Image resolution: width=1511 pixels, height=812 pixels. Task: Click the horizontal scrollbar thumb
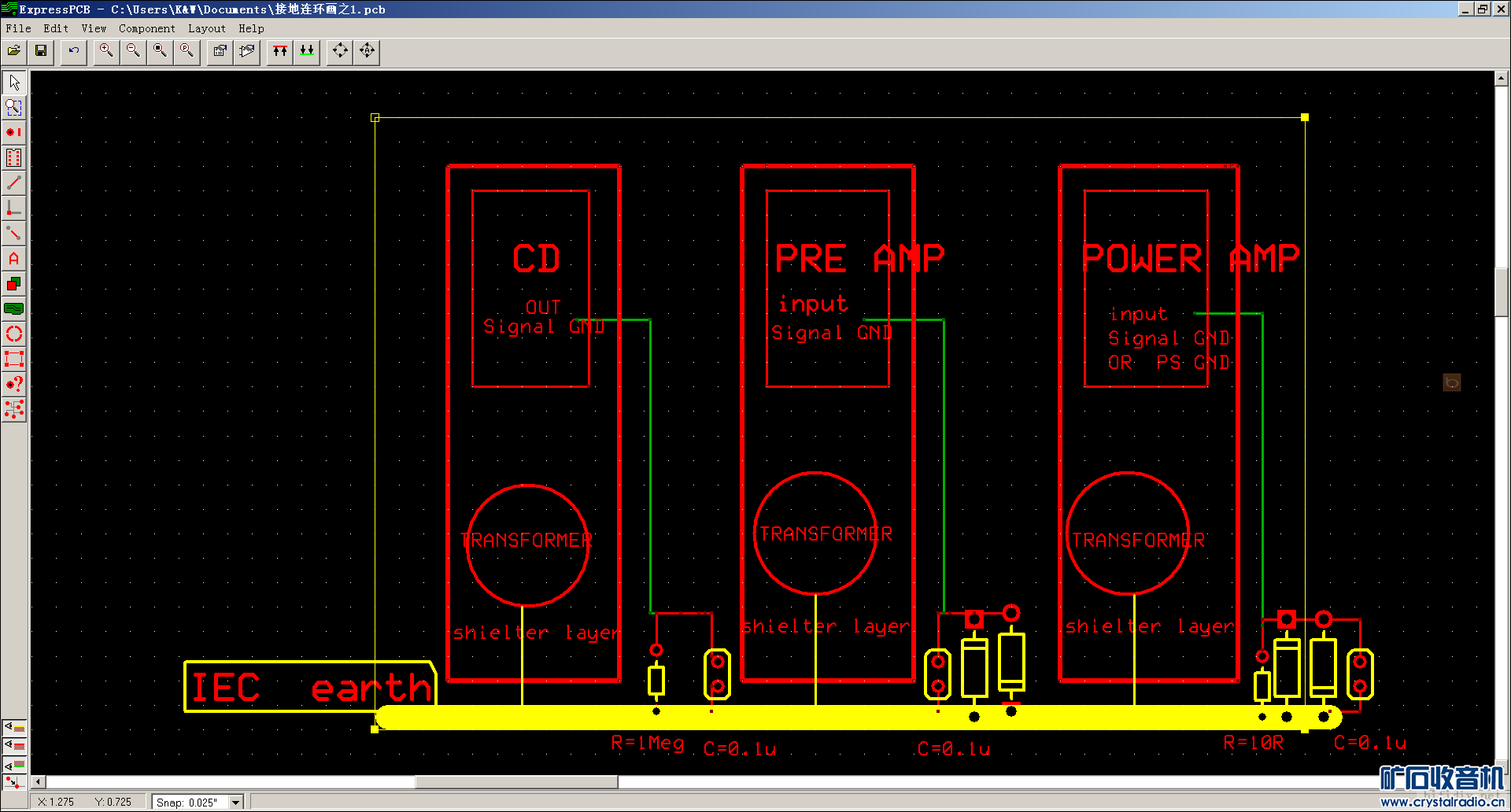tap(516, 782)
